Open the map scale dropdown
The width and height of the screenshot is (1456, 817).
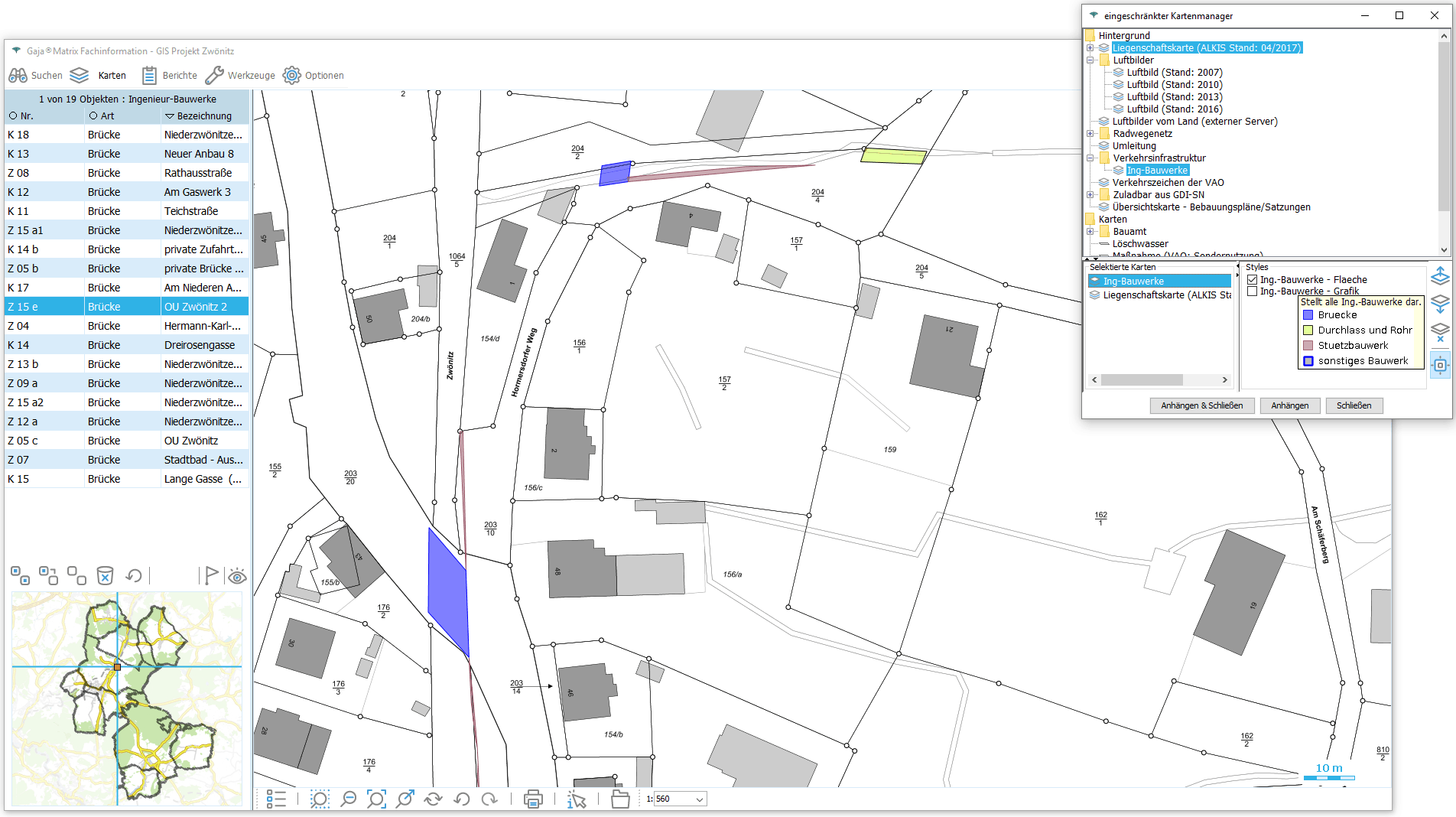click(x=699, y=799)
